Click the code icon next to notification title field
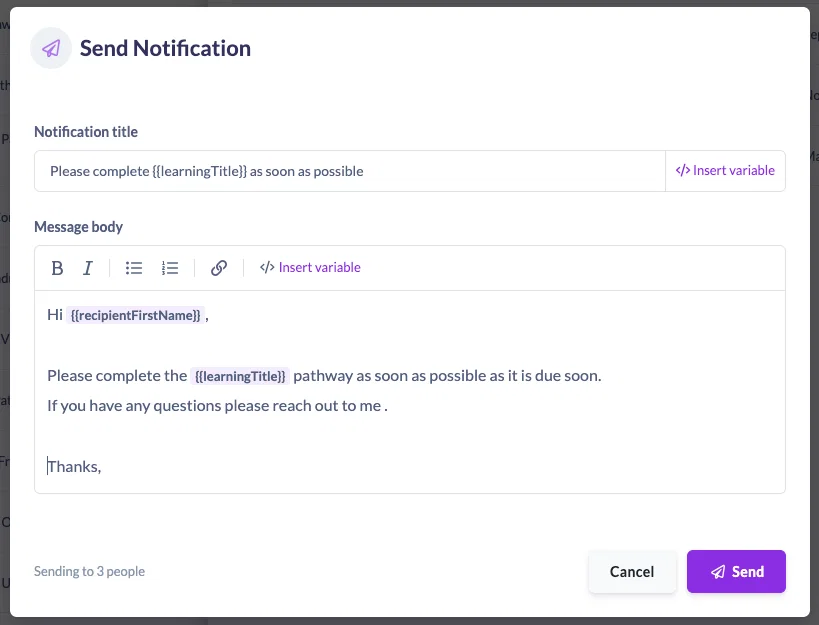 tap(683, 170)
